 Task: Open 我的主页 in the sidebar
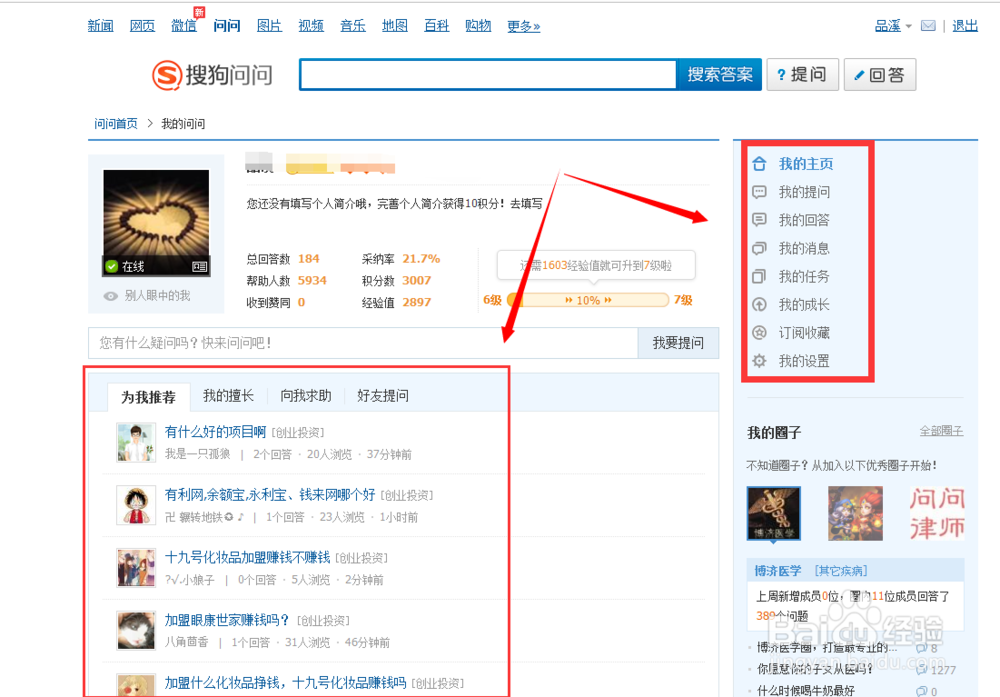(805, 164)
